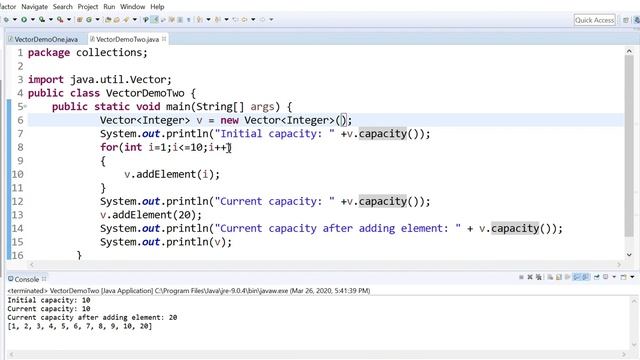
Task: Toggle Show Console on standard output change
Action: pos(577,277)
